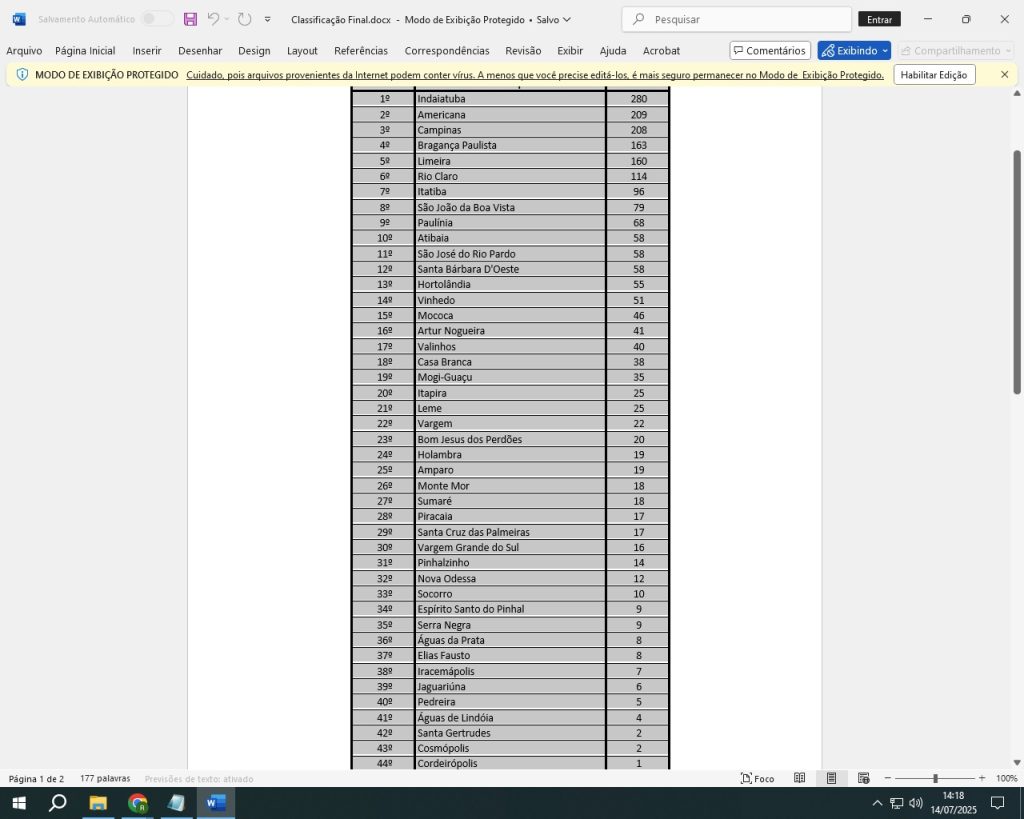Open File Explorer from the taskbar
Viewport: 1024px width, 819px height.
[x=98, y=803]
